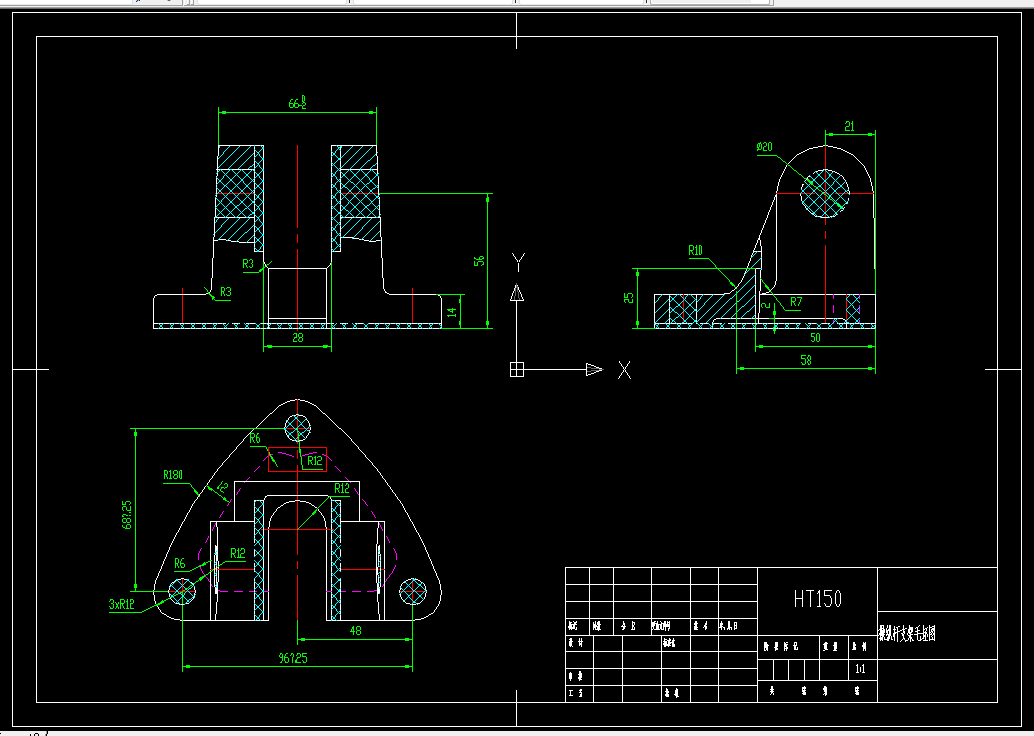Select the R180 arc radius label

(173, 475)
